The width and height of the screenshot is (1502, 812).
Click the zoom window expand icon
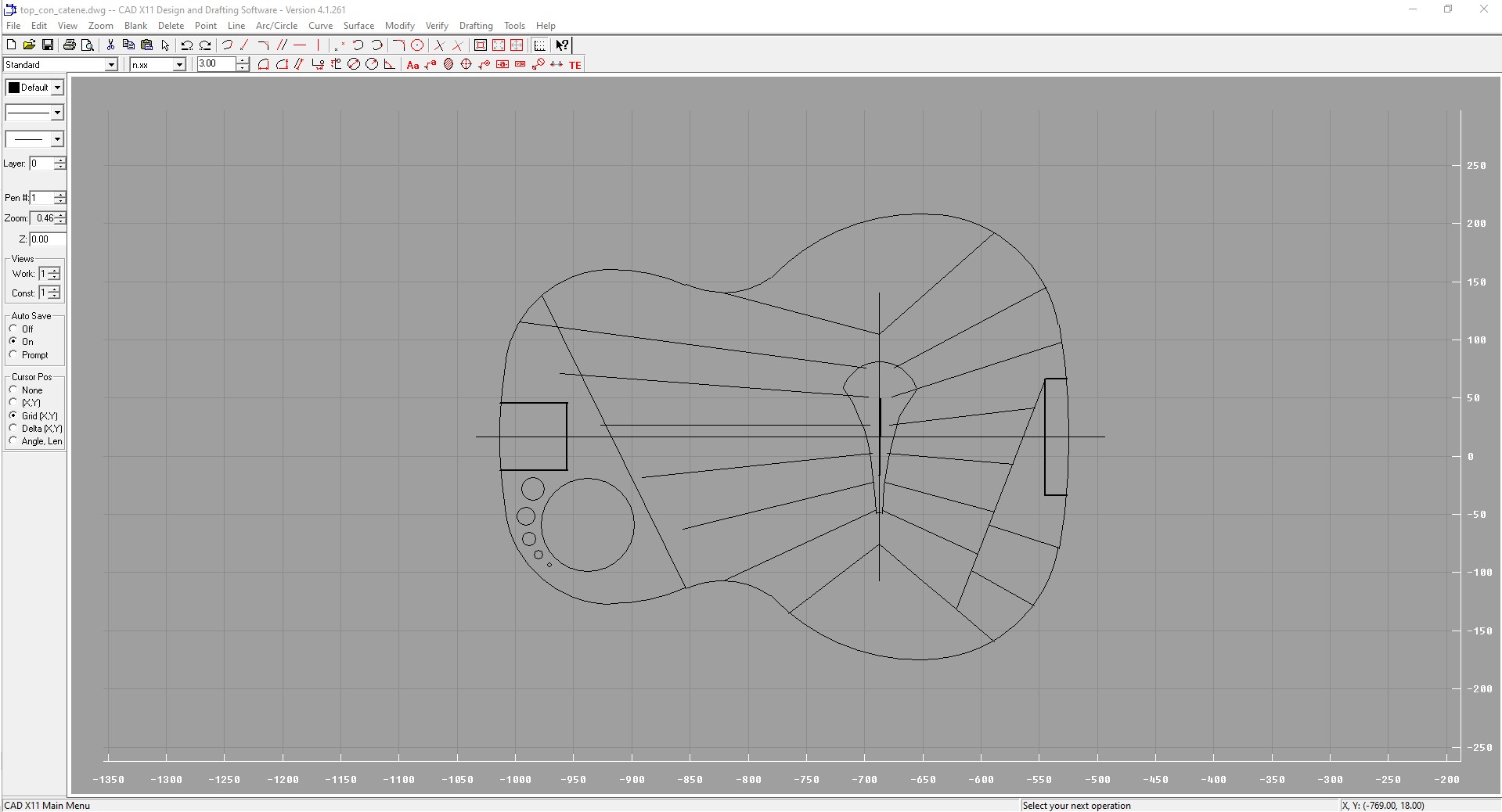499,45
